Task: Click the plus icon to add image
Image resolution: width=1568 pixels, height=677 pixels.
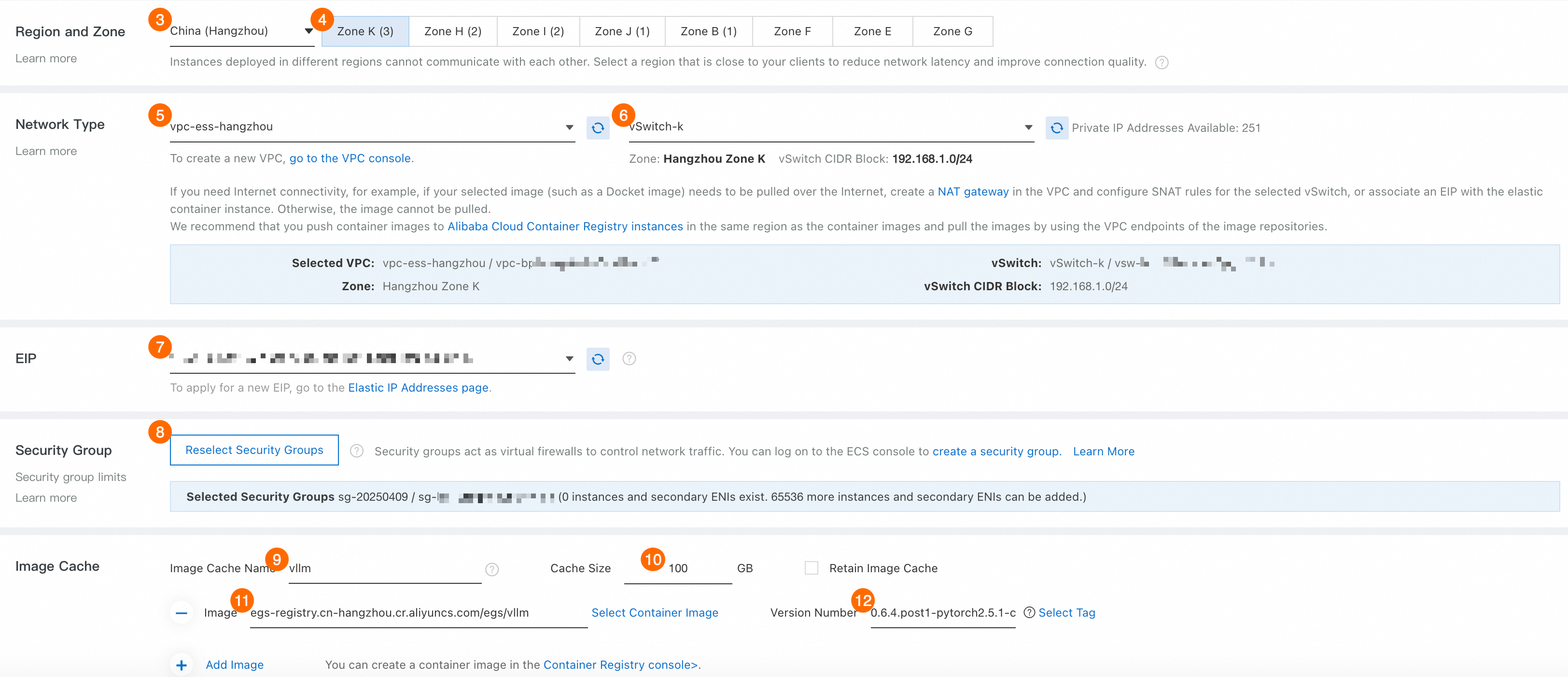Action: pyautogui.click(x=182, y=665)
